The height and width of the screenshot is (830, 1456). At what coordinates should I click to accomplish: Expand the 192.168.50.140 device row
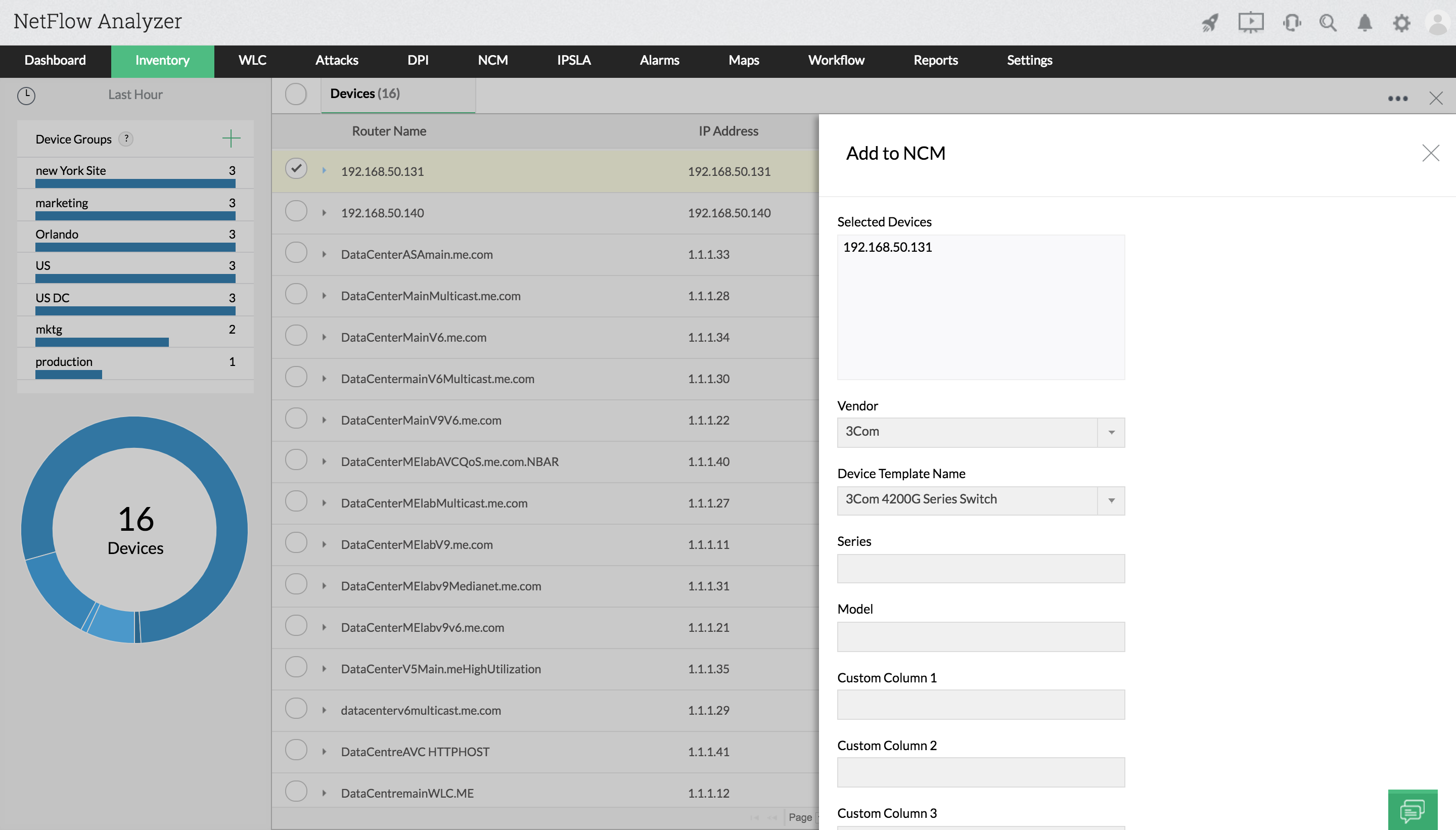pos(324,213)
